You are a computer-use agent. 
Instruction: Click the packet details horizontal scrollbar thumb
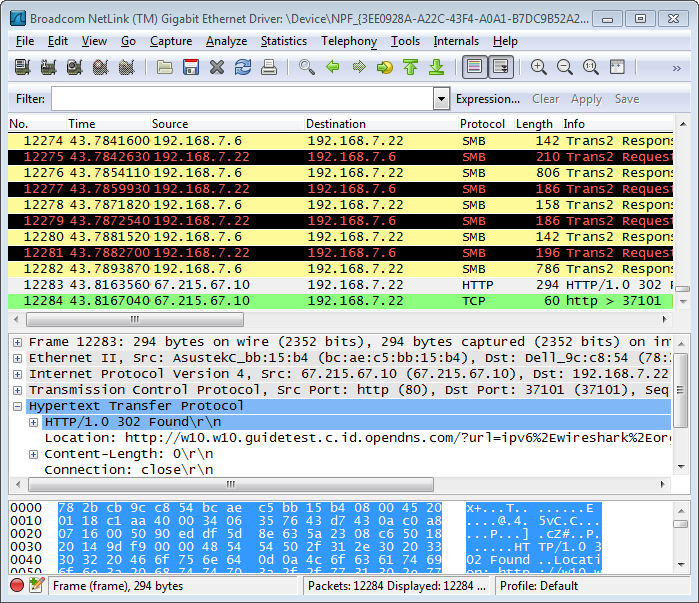click(x=230, y=484)
